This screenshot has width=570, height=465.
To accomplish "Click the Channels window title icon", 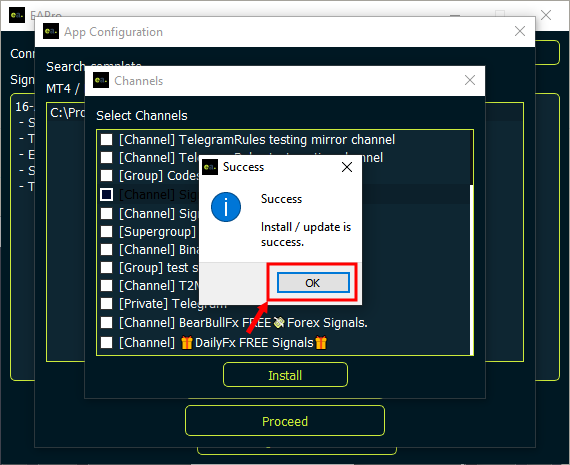I will click(x=101, y=80).
